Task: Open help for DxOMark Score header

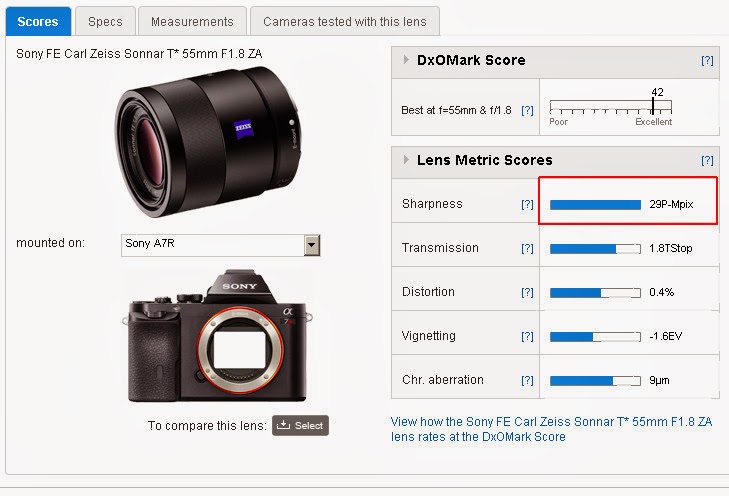Action: point(707,60)
